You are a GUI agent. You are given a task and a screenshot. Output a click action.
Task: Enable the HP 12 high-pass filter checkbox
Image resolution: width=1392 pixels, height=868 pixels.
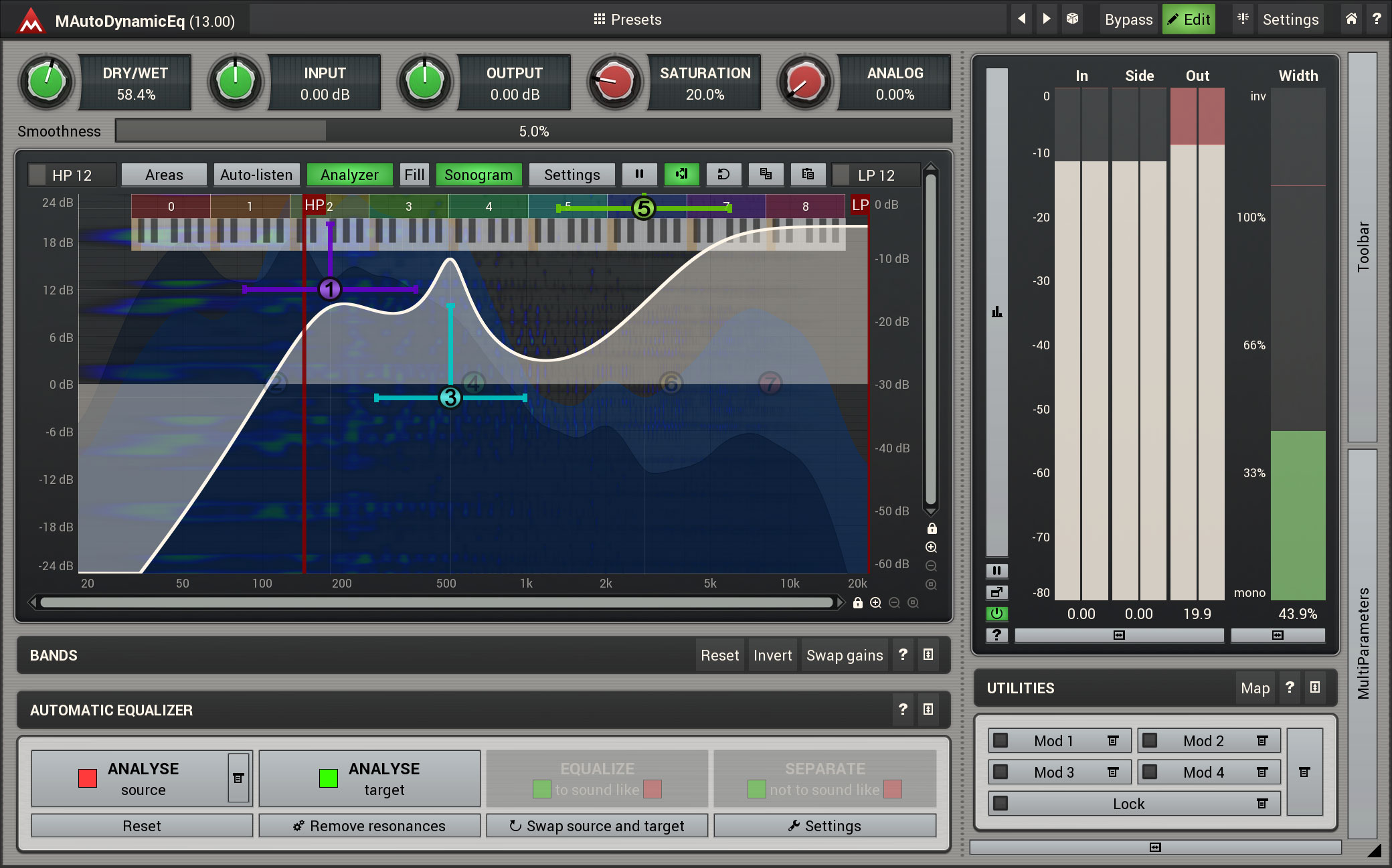(38, 175)
